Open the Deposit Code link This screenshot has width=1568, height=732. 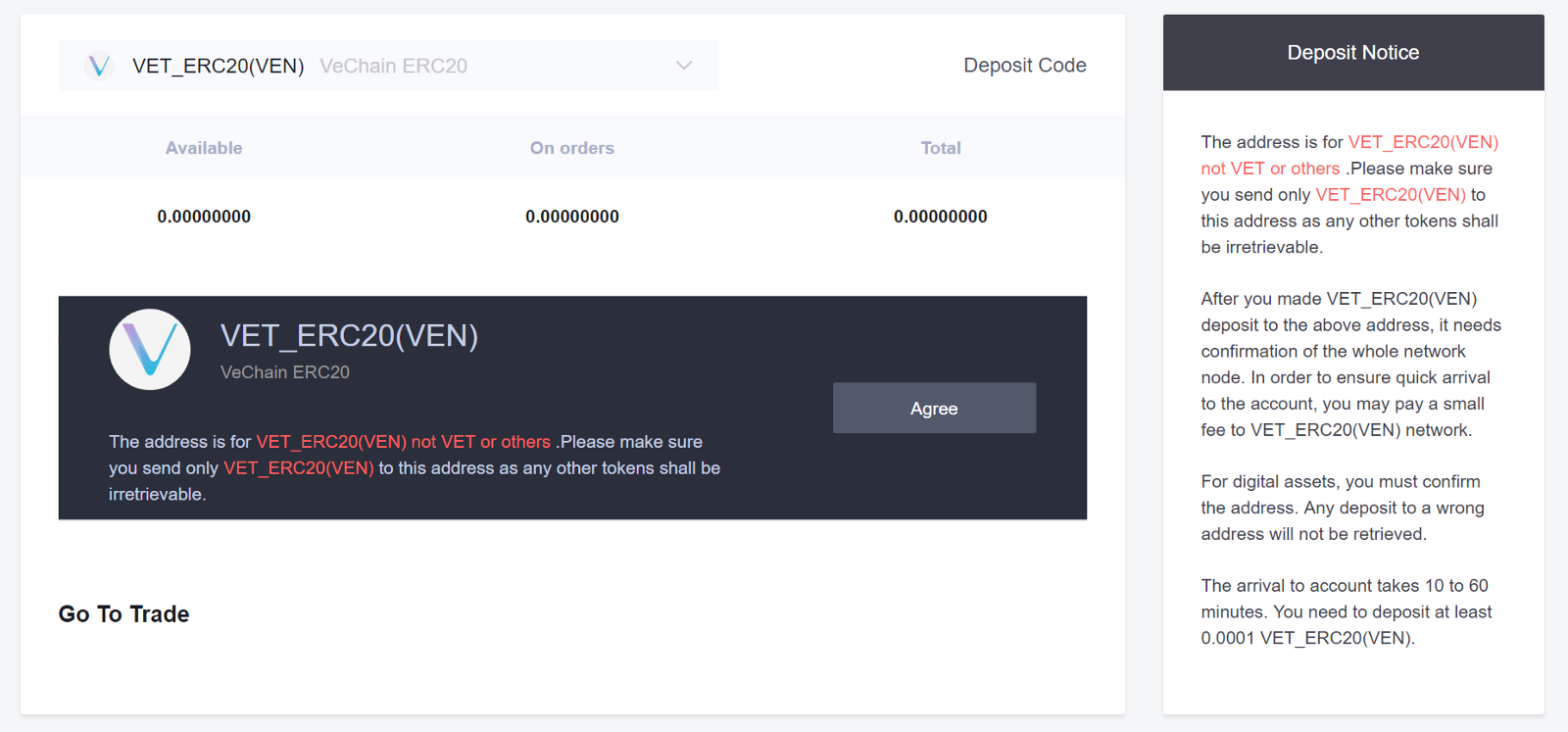coord(1024,66)
